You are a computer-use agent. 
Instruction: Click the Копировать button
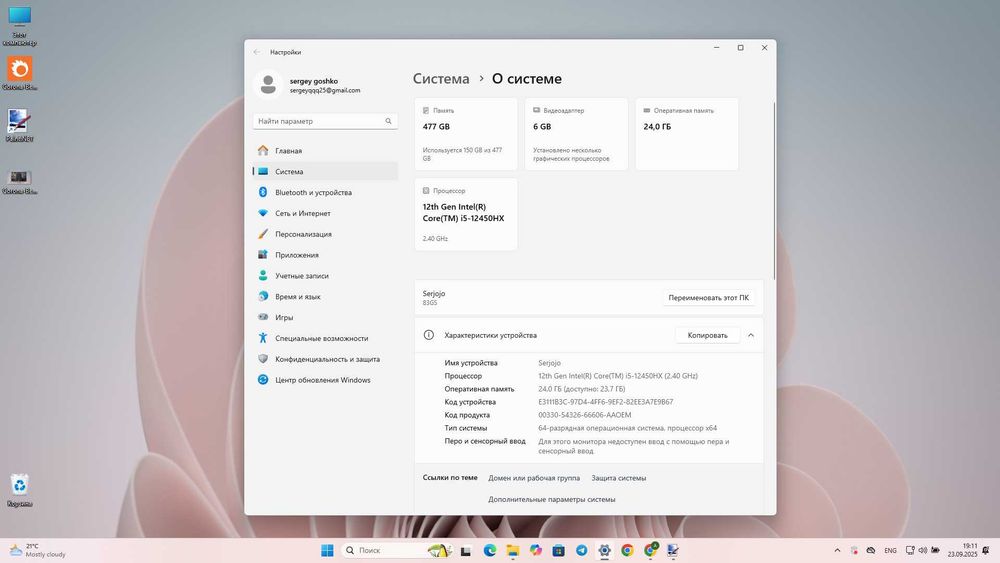coord(707,335)
